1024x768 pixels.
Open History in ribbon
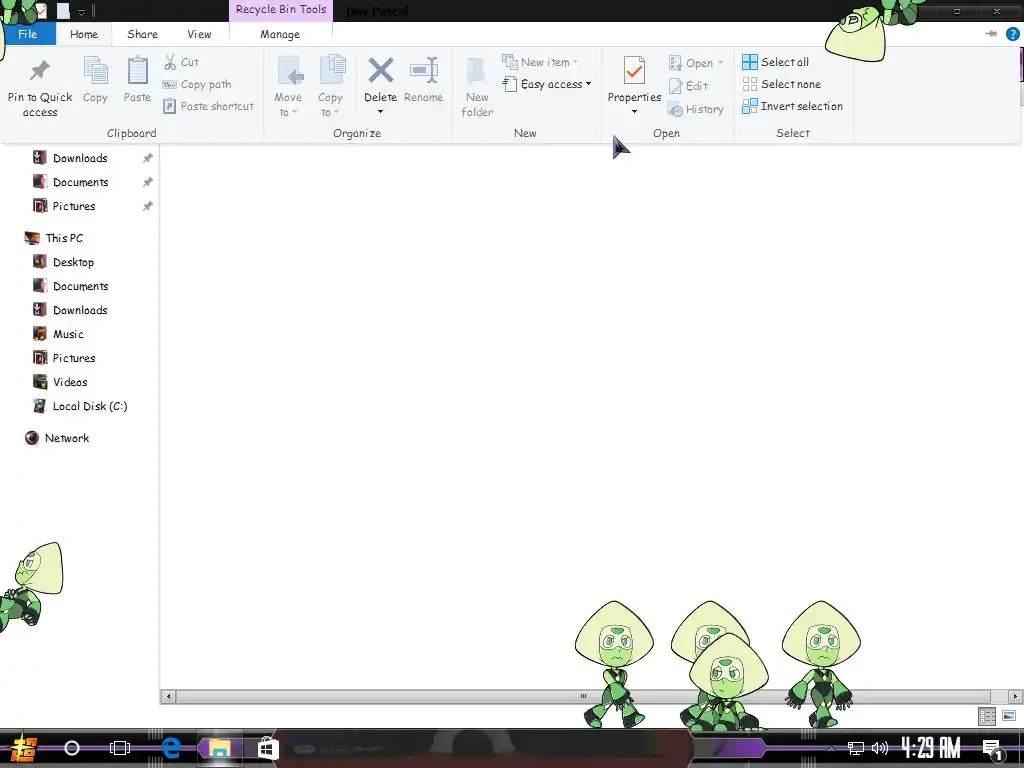click(x=696, y=109)
